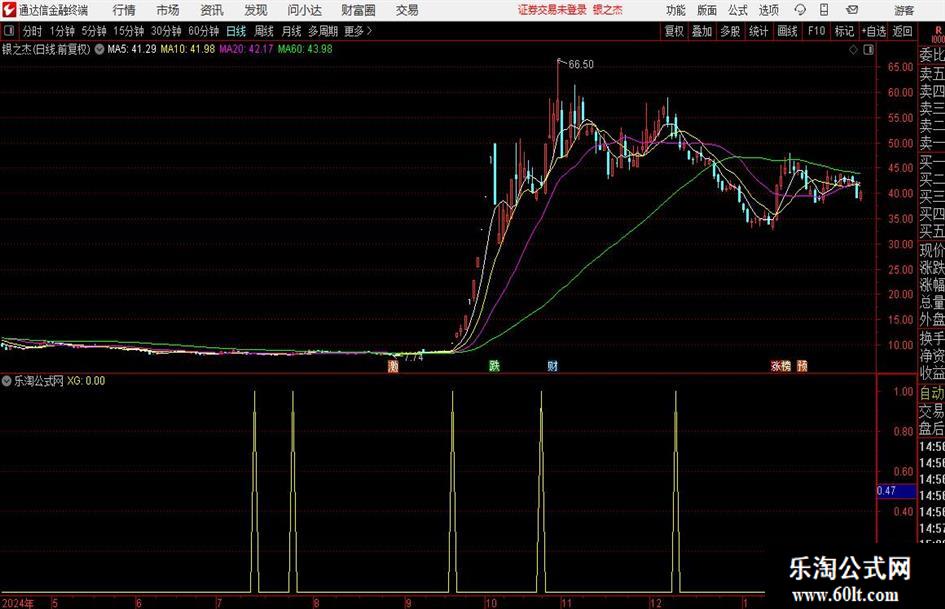The image size is (945, 609).
Task: Click the 66.50 peak price label
Action: pyautogui.click(x=581, y=64)
